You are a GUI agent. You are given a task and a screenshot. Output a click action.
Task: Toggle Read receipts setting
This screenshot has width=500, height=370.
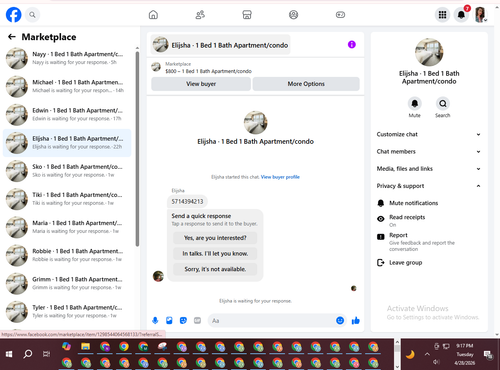click(x=429, y=220)
